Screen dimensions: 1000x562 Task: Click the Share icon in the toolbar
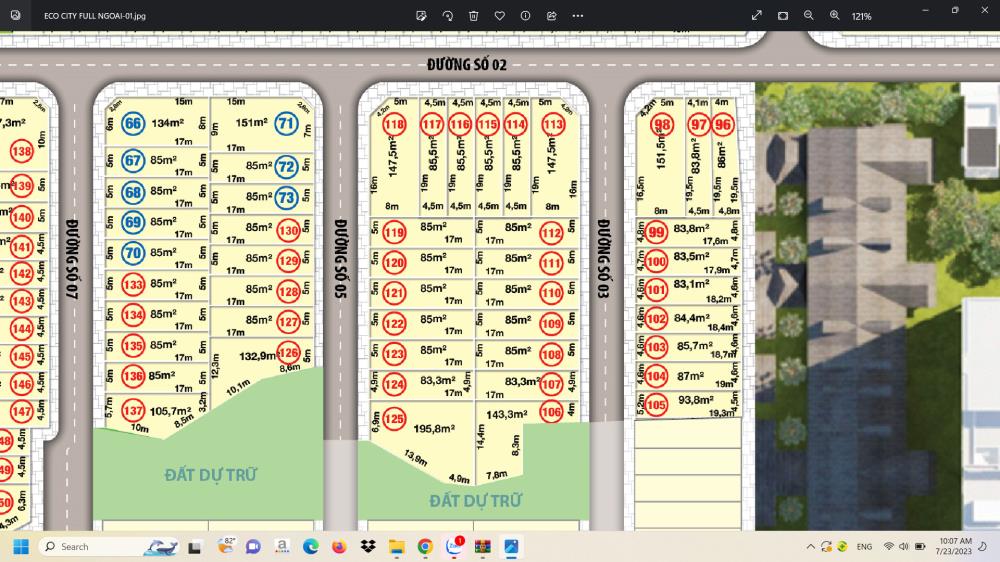[x=552, y=16]
